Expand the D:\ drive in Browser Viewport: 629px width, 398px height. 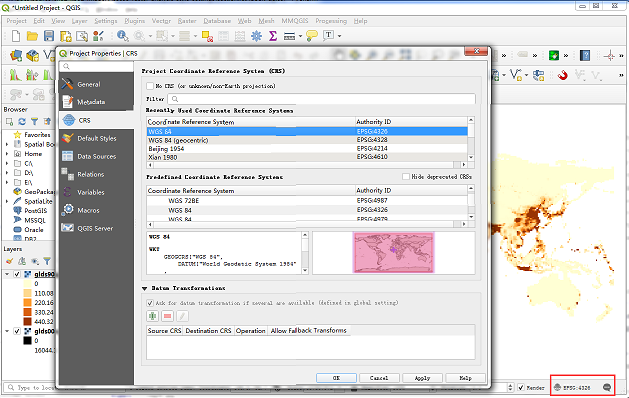pyautogui.click(x=7, y=173)
